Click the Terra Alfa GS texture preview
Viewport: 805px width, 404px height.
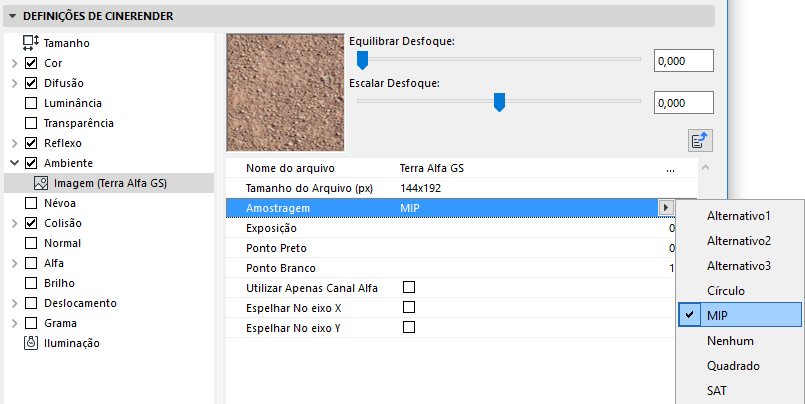(285, 93)
